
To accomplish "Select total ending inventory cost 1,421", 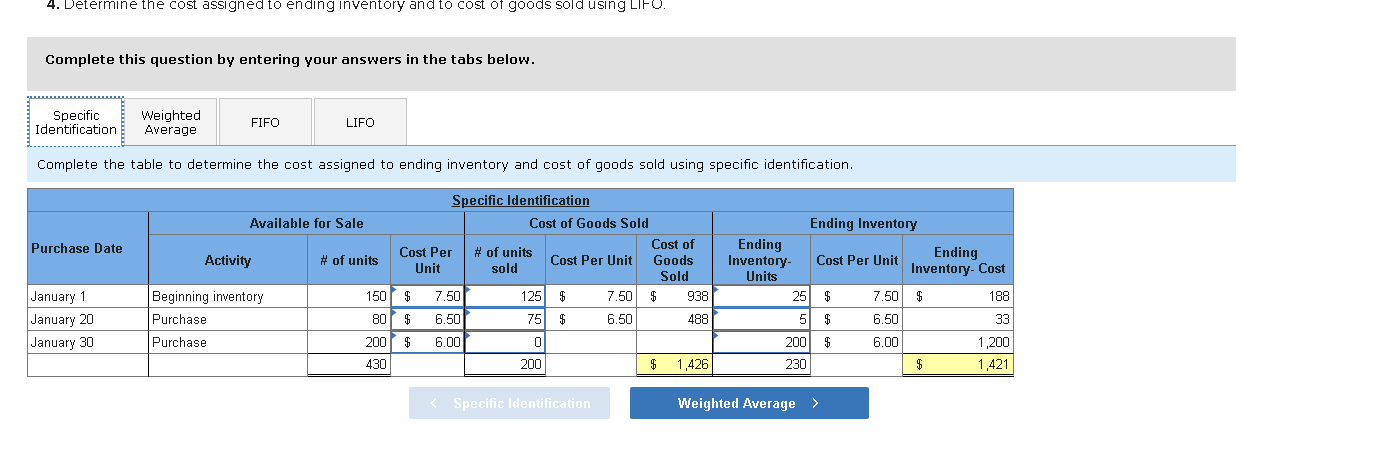I will coord(957,365).
